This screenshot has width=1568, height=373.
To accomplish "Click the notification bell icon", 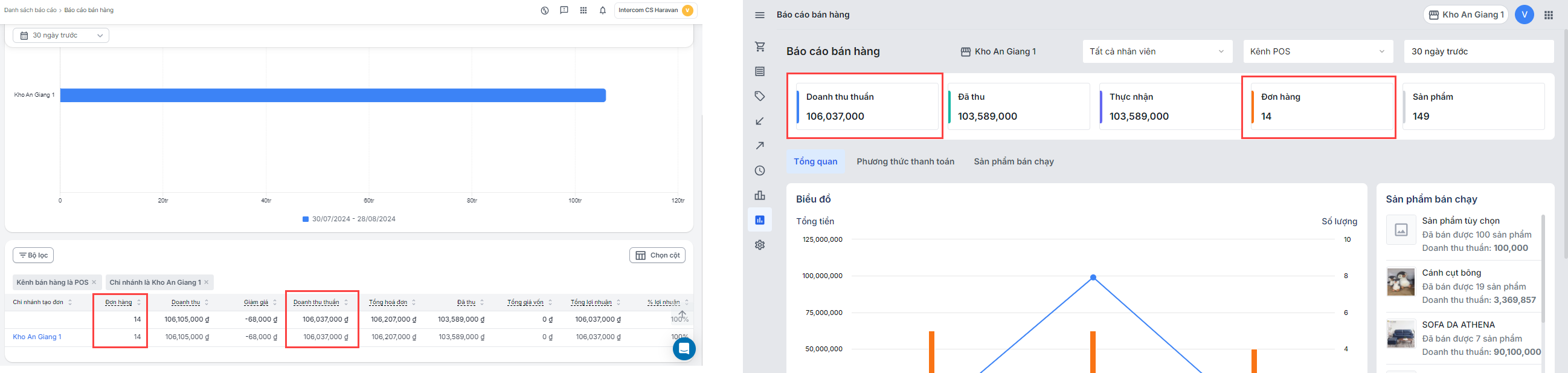I will [x=603, y=10].
